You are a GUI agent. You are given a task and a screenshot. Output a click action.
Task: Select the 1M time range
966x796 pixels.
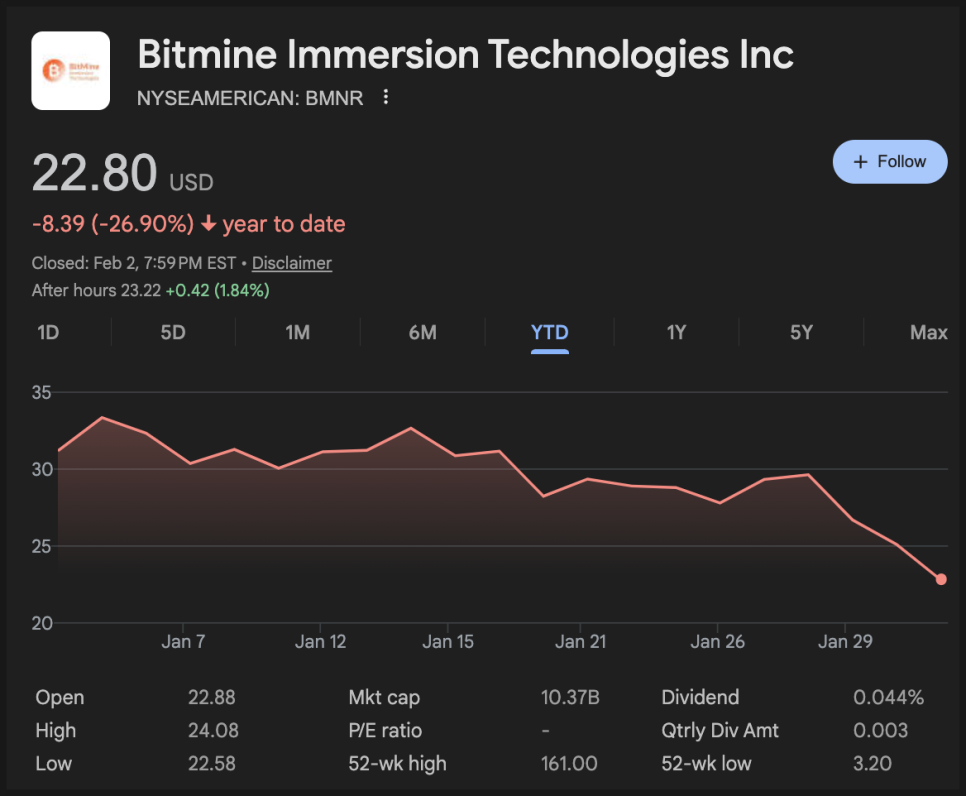(x=297, y=332)
